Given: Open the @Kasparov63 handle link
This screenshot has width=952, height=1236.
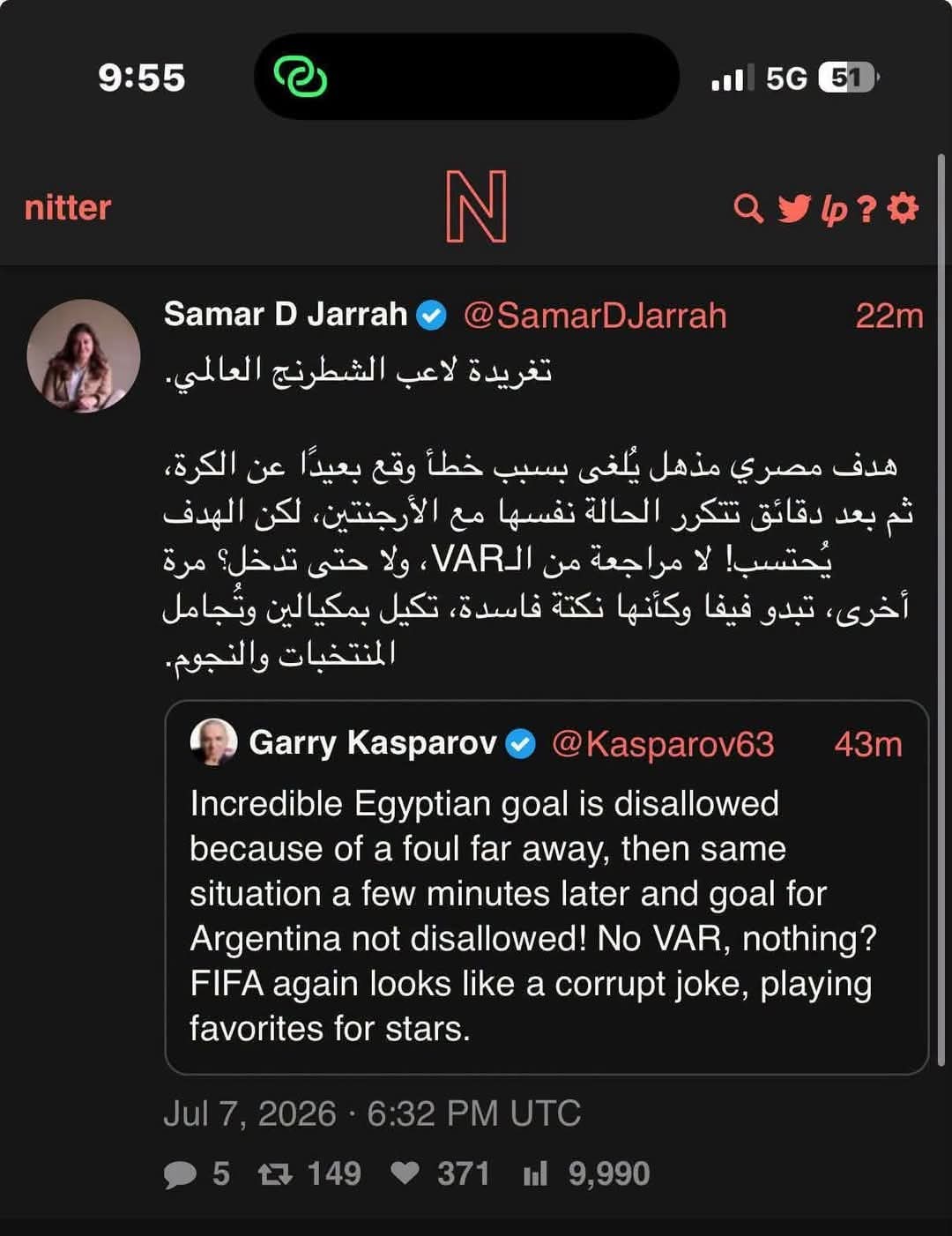Looking at the screenshot, I should (663, 744).
